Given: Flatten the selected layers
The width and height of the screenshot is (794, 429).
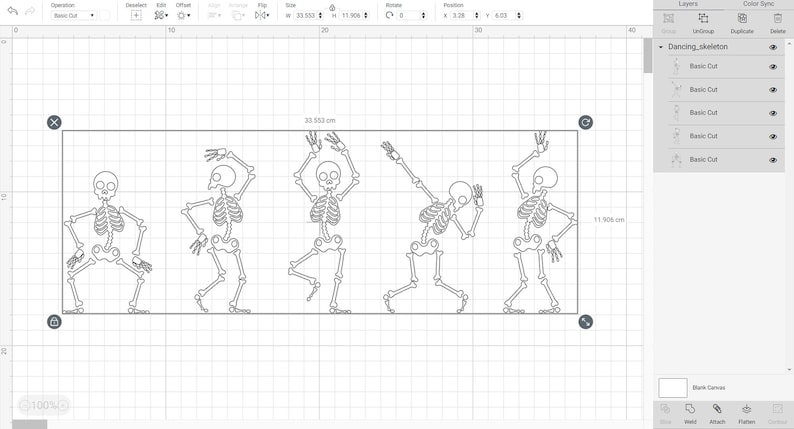Looking at the screenshot, I should 746,408.
